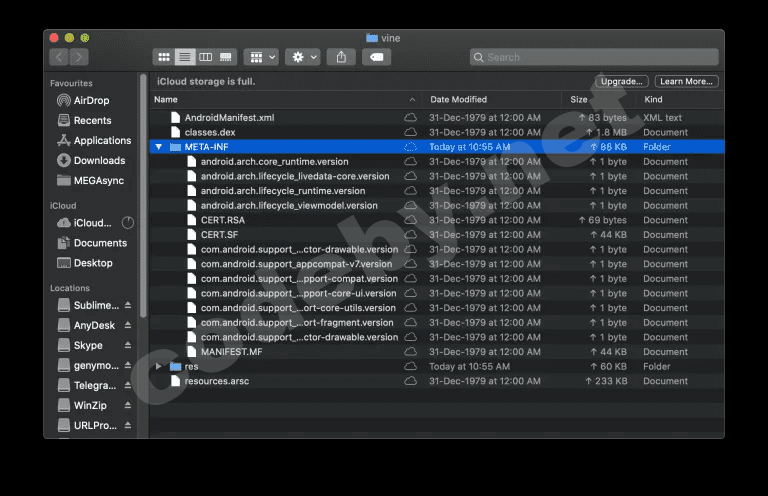Switch to gallery view in toolbar

(226, 57)
